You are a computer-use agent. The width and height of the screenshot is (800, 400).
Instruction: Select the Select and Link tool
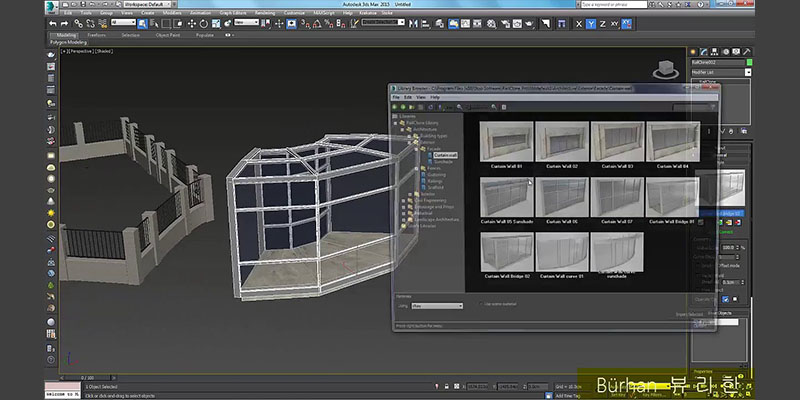click(x=79, y=23)
